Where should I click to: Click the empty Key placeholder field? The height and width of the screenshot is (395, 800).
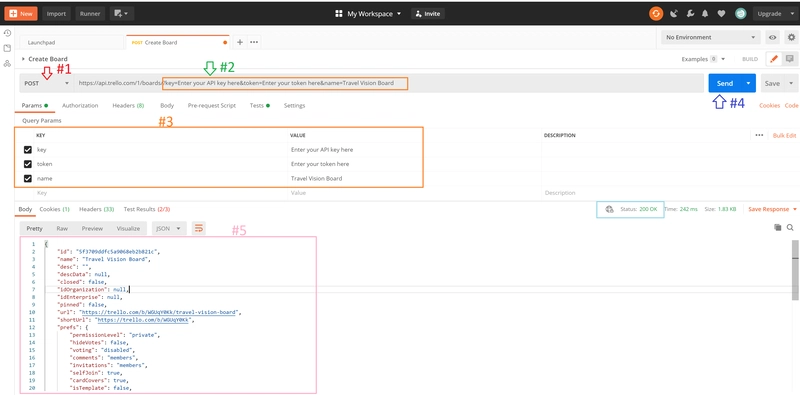(x=161, y=193)
